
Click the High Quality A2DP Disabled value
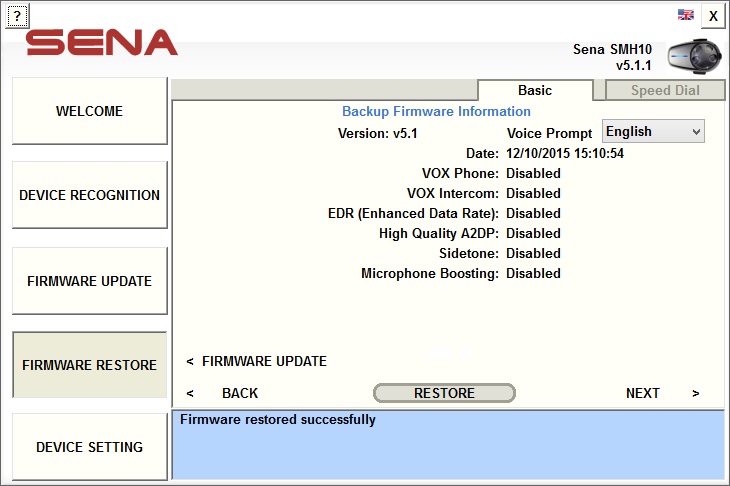click(x=533, y=233)
